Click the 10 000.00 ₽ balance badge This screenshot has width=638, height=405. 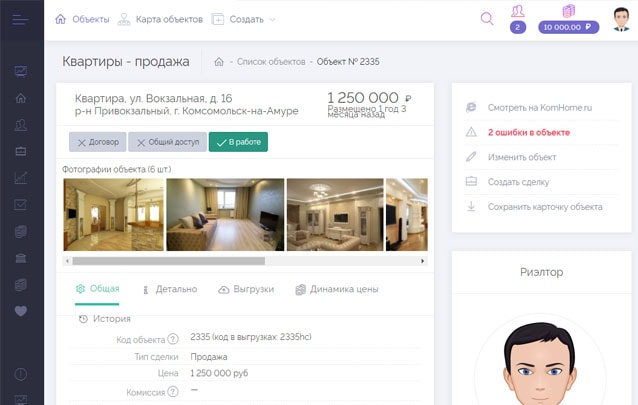pos(568,27)
